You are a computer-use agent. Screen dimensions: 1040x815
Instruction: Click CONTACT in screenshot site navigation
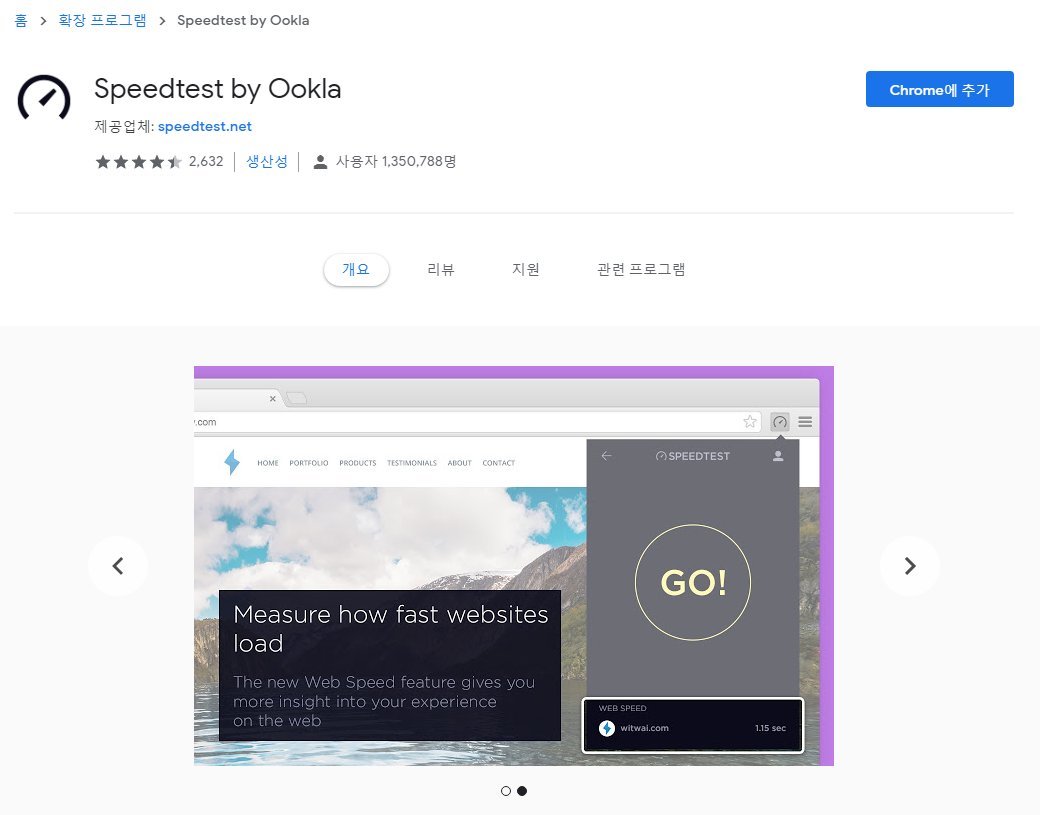click(x=499, y=463)
